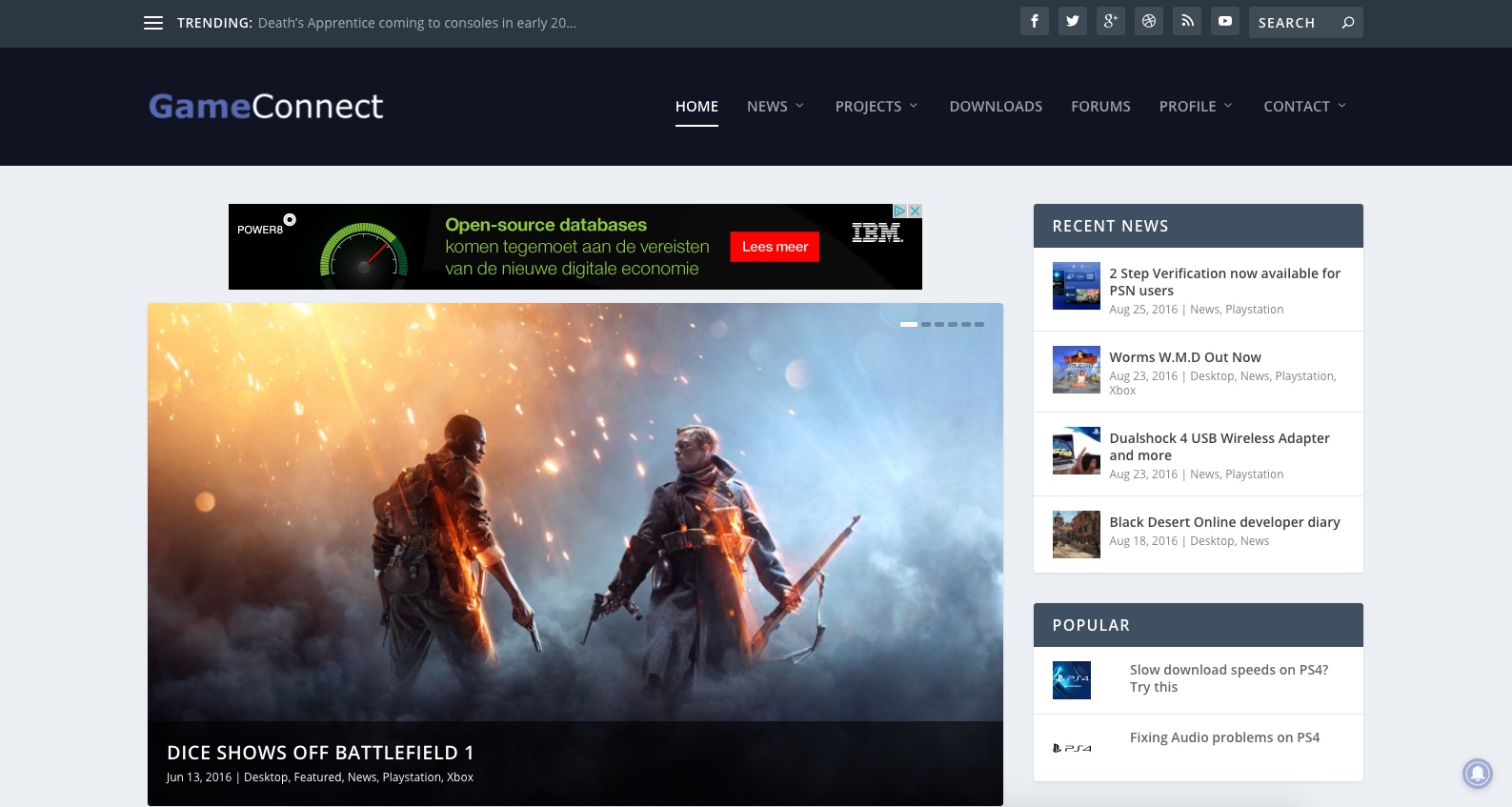Open trending story Death's Apprentice
The image size is (1512, 807).
coord(416,23)
